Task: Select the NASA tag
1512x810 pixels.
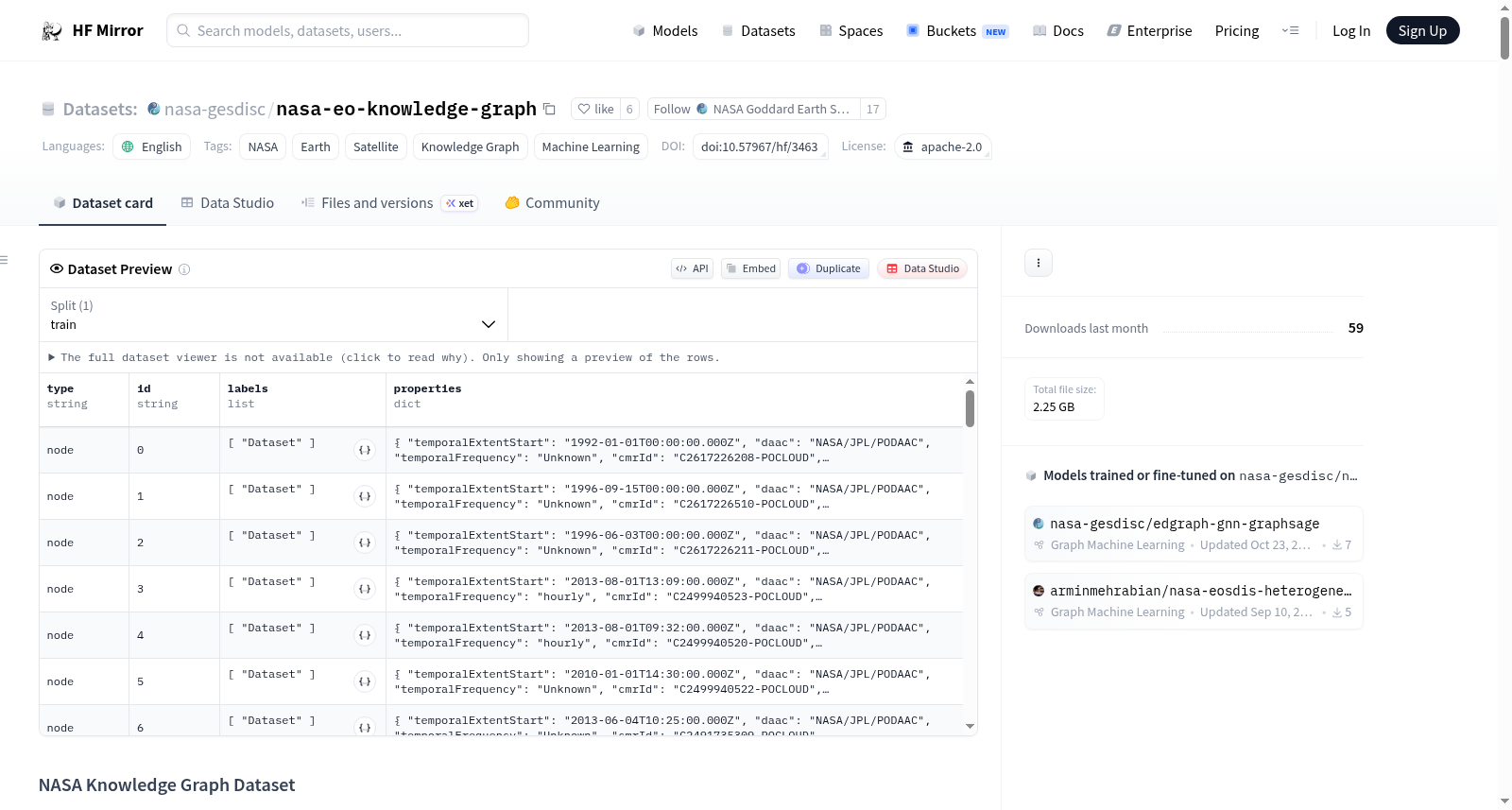Action: [263, 146]
